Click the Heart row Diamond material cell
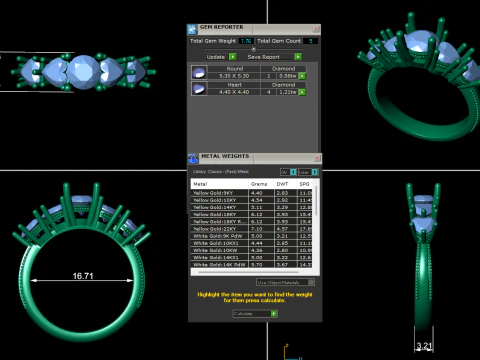 [283, 85]
